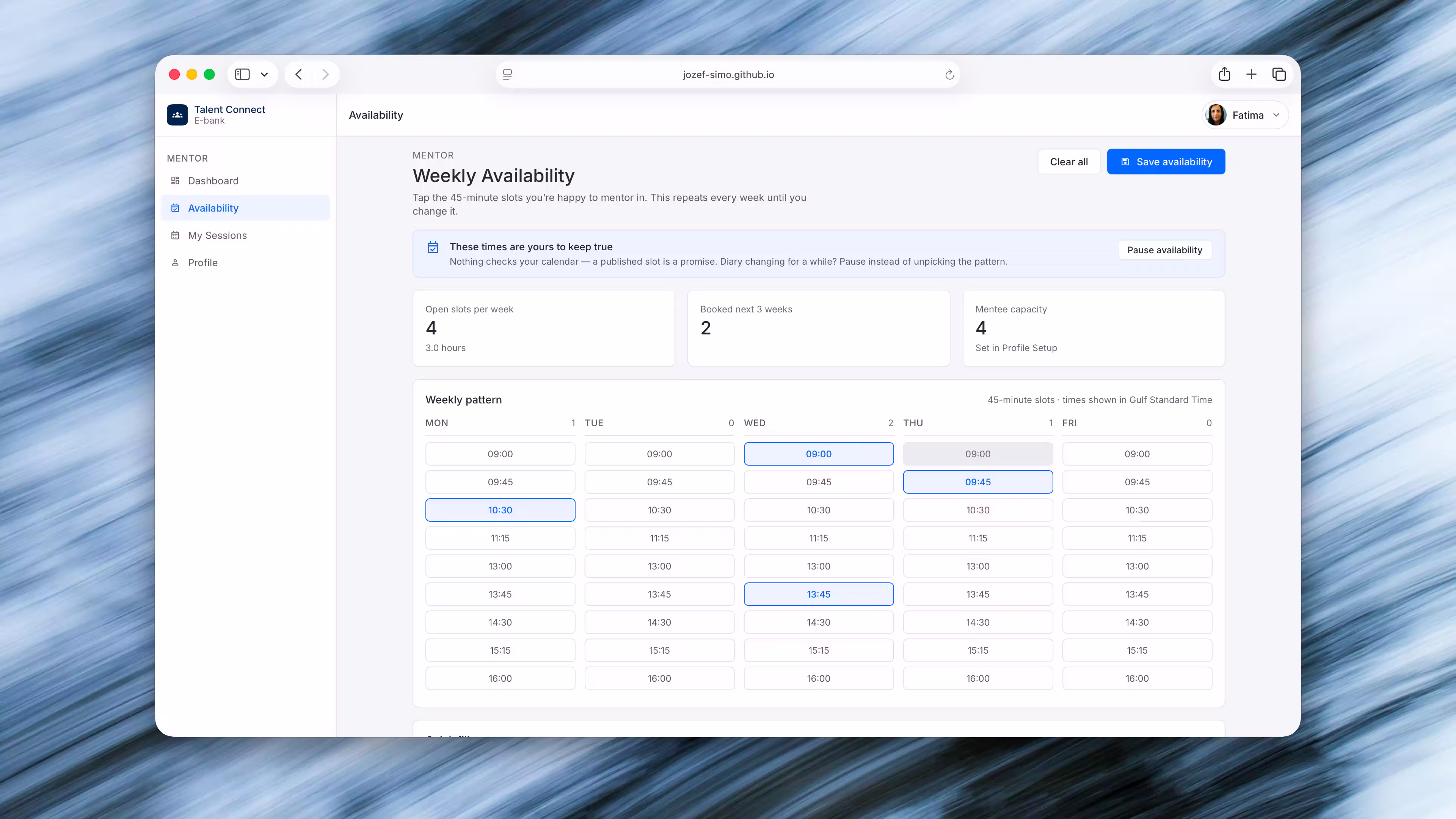This screenshot has height=819, width=1456.
Task: Click the Dashboard grid icon in the sidebar
Action: (175, 181)
